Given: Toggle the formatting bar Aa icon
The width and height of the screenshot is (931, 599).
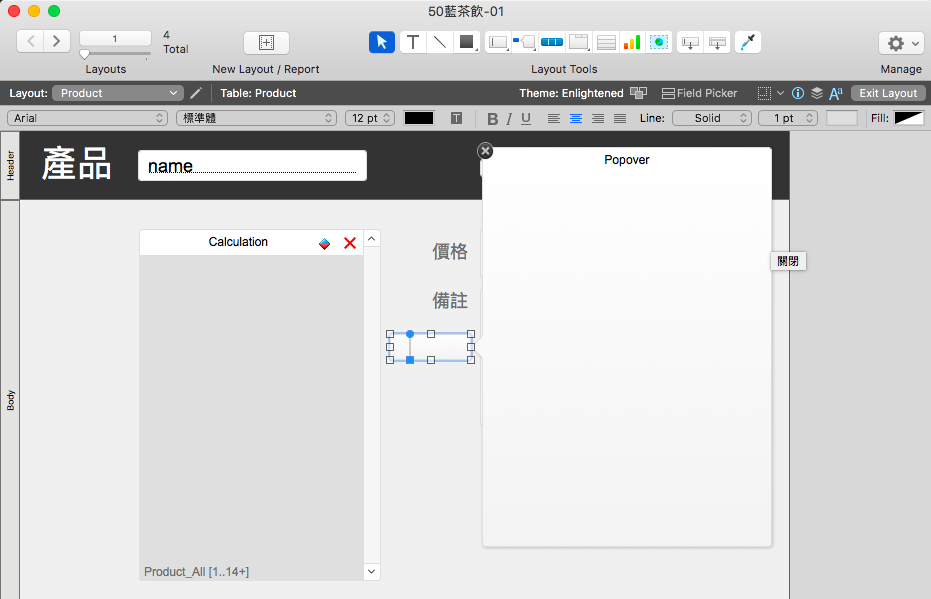Looking at the screenshot, I should (x=836, y=93).
